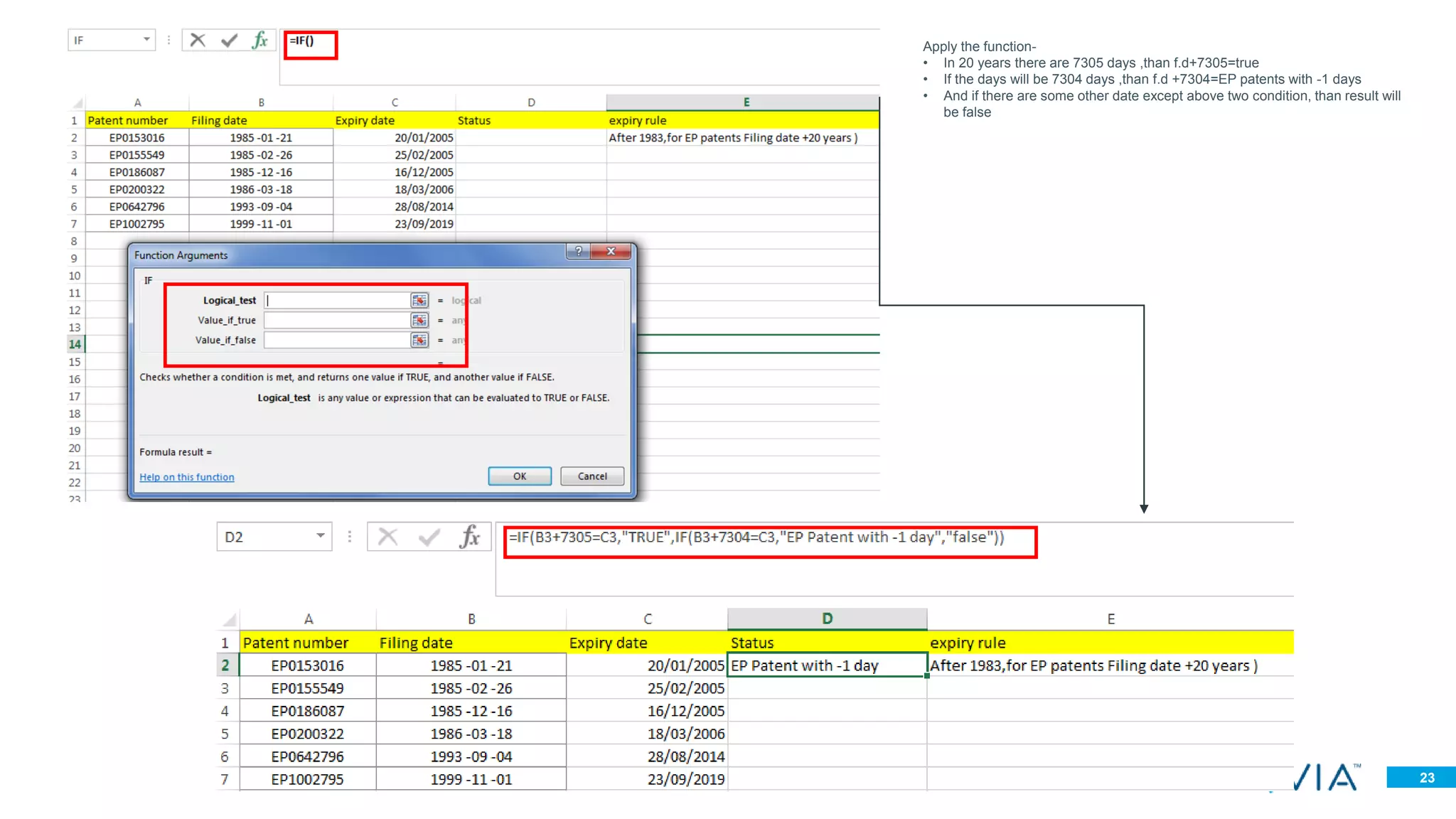This screenshot has width=1456, height=819.
Task: Click the cancel X icon beside the IF name box
Action: coord(198,41)
